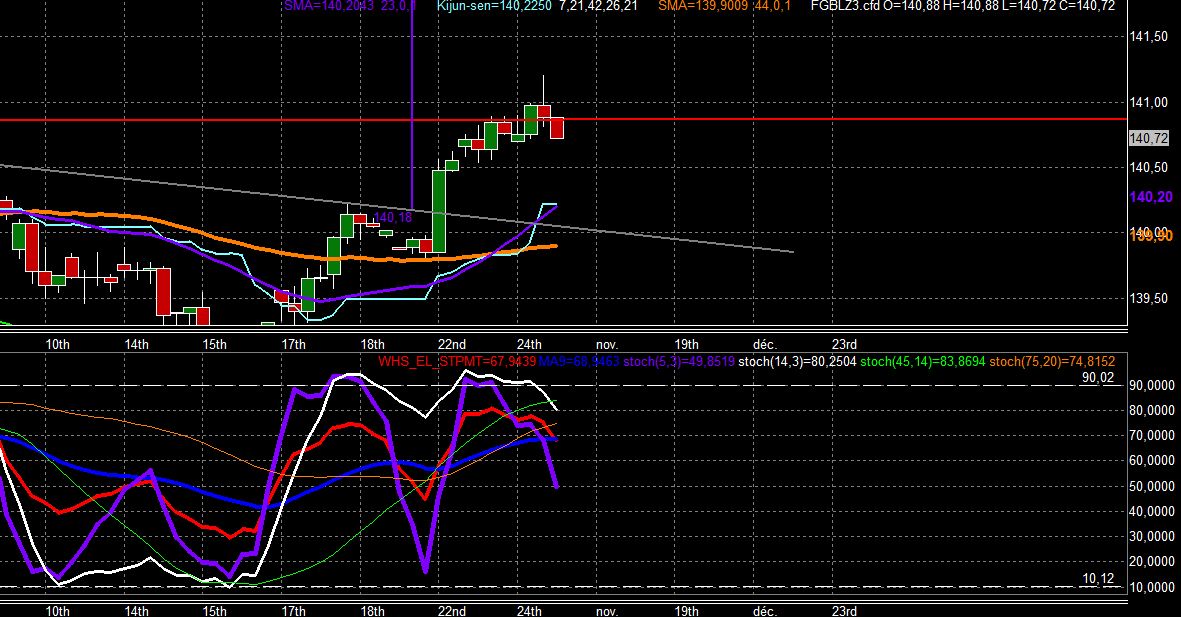1181x617 pixels.
Task: Click the purple 140,18 annotation on chart
Action: [x=392, y=218]
